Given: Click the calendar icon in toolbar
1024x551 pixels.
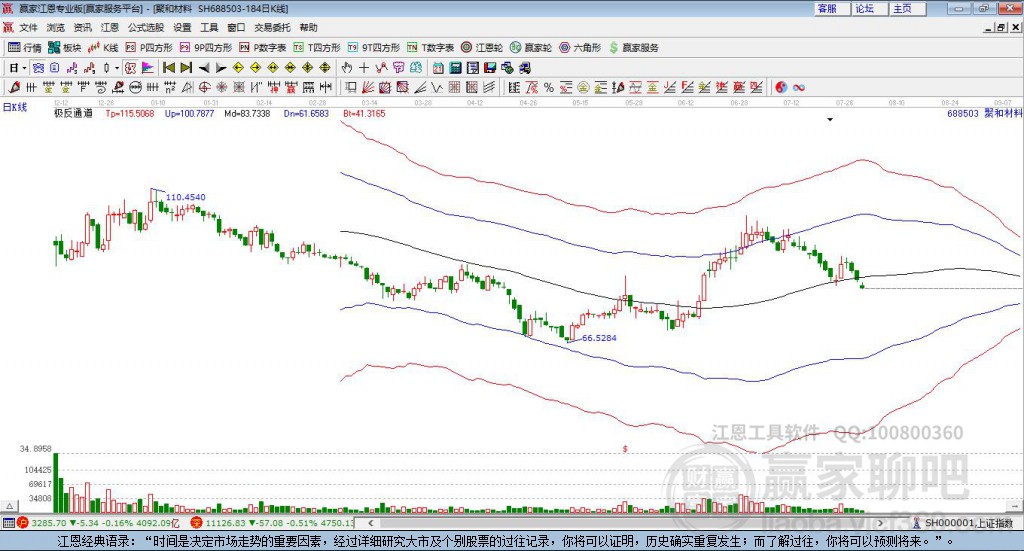Looking at the screenshot, I should click(x=438, y=68).
